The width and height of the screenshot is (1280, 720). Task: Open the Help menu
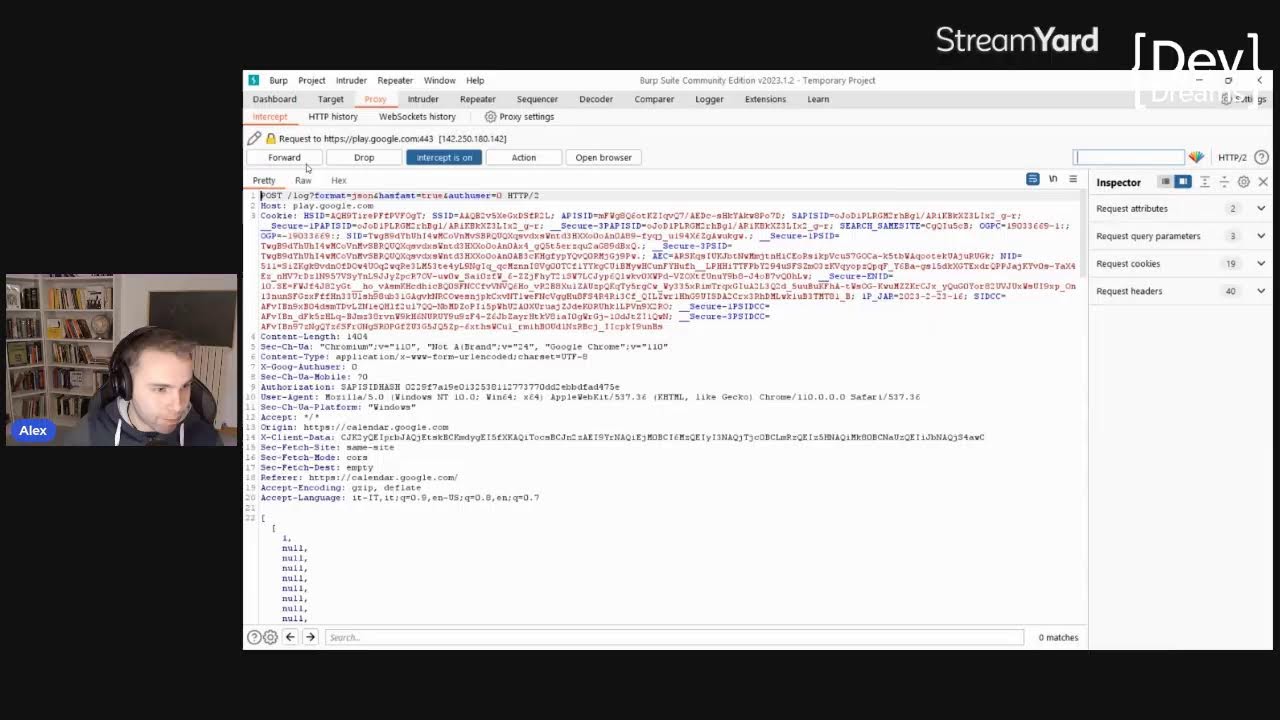coord(475,80)
